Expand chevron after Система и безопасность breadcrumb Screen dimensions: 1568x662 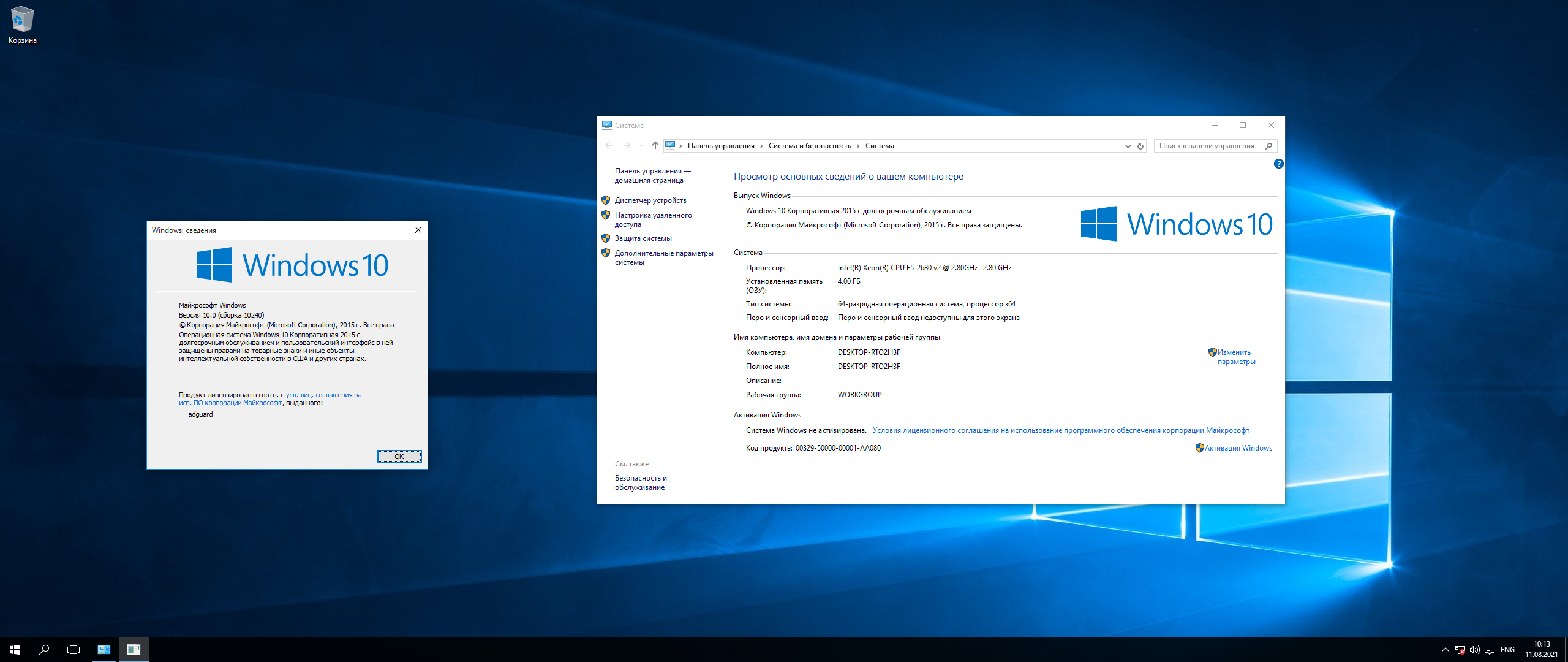tap(858, 146)
